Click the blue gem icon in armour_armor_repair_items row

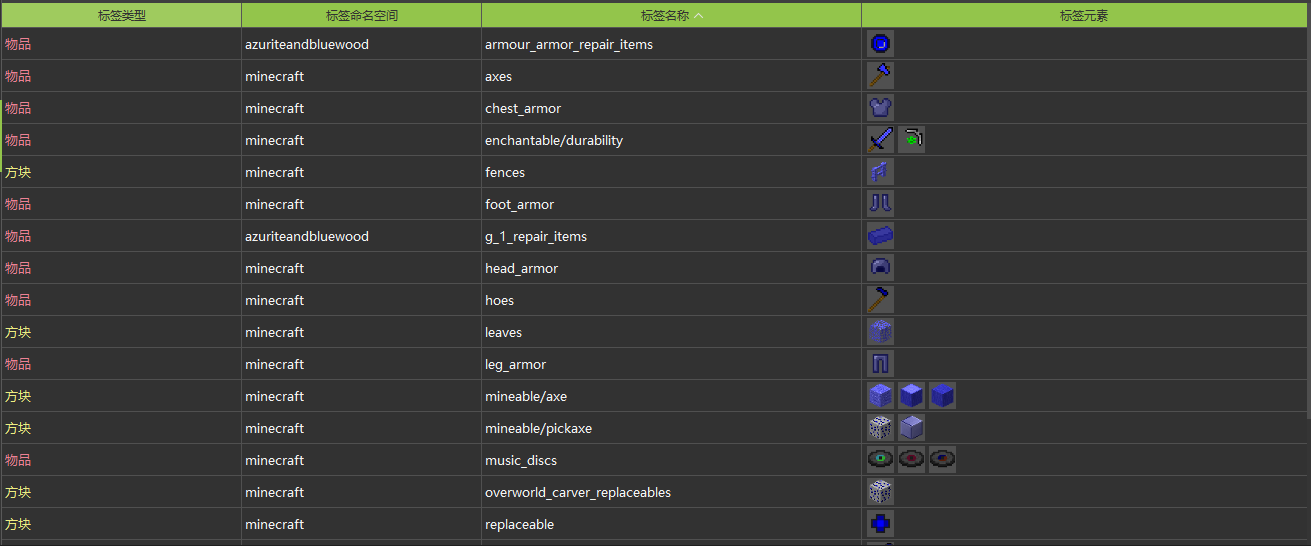pos(880,44)
